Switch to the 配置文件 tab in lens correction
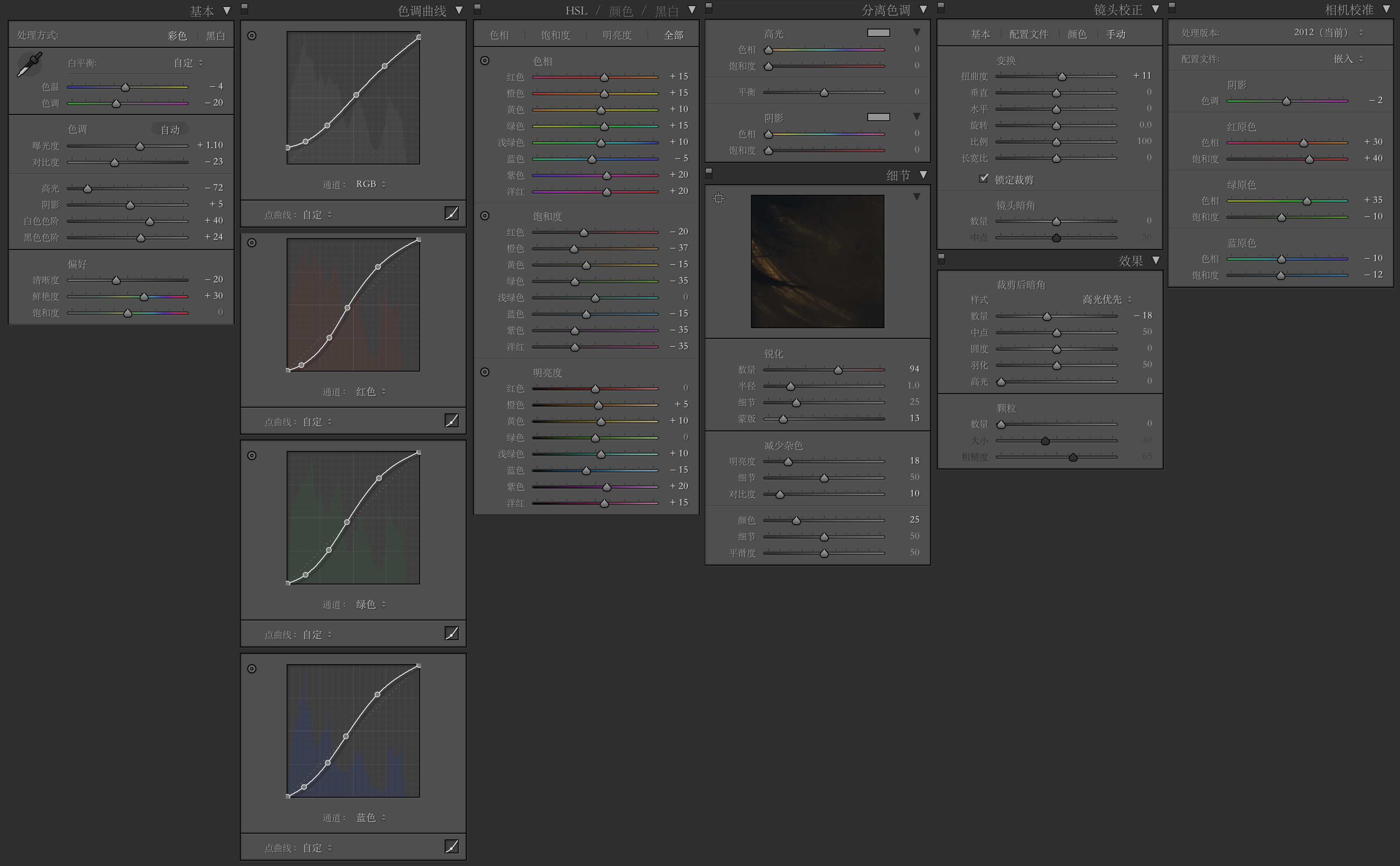The image size is (1400, 866). [x=1028, y=34]
